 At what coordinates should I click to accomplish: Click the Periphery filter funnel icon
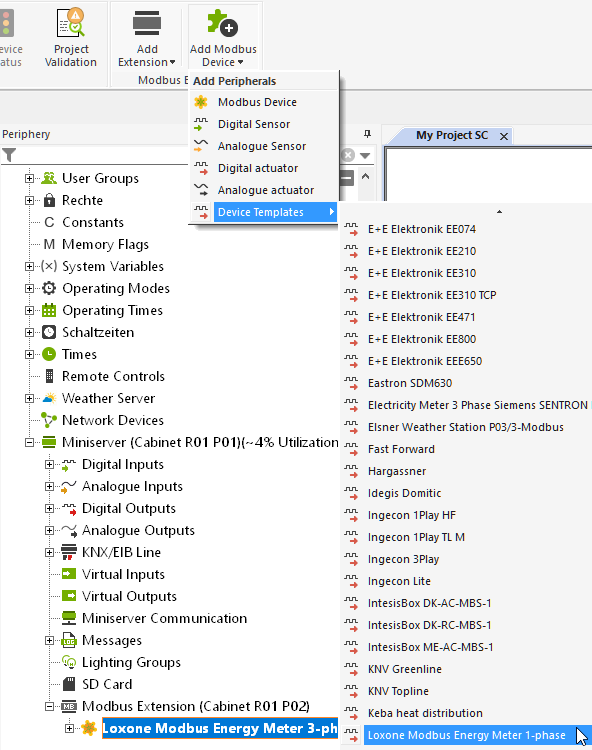(9, 155)
